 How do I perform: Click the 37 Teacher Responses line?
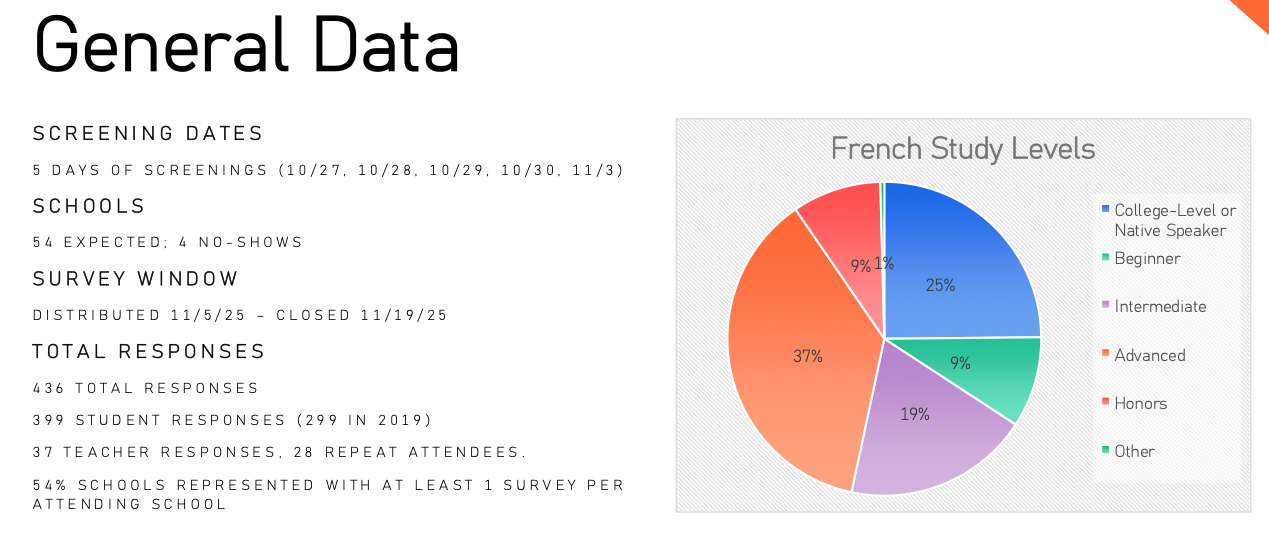(x=279, y=452)
